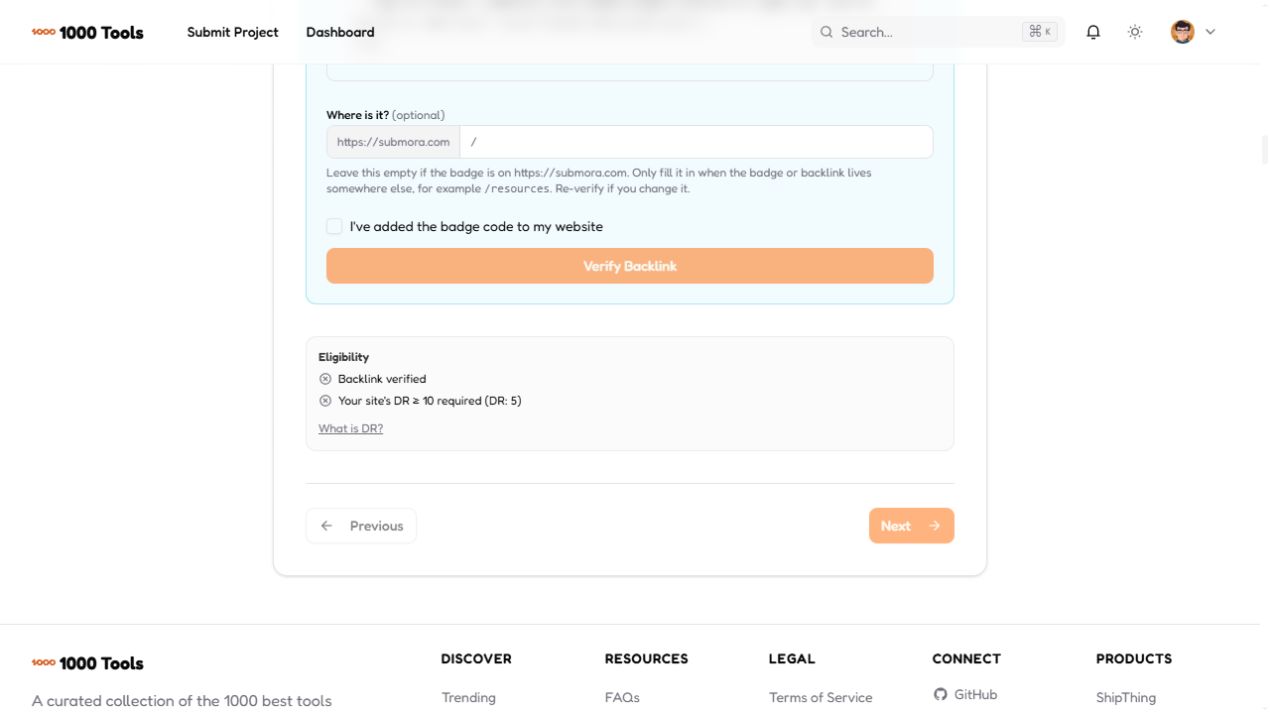Click the search magnifier icon
The image size is (1270, 714).
pyautogui.click(x=827, y=32)
